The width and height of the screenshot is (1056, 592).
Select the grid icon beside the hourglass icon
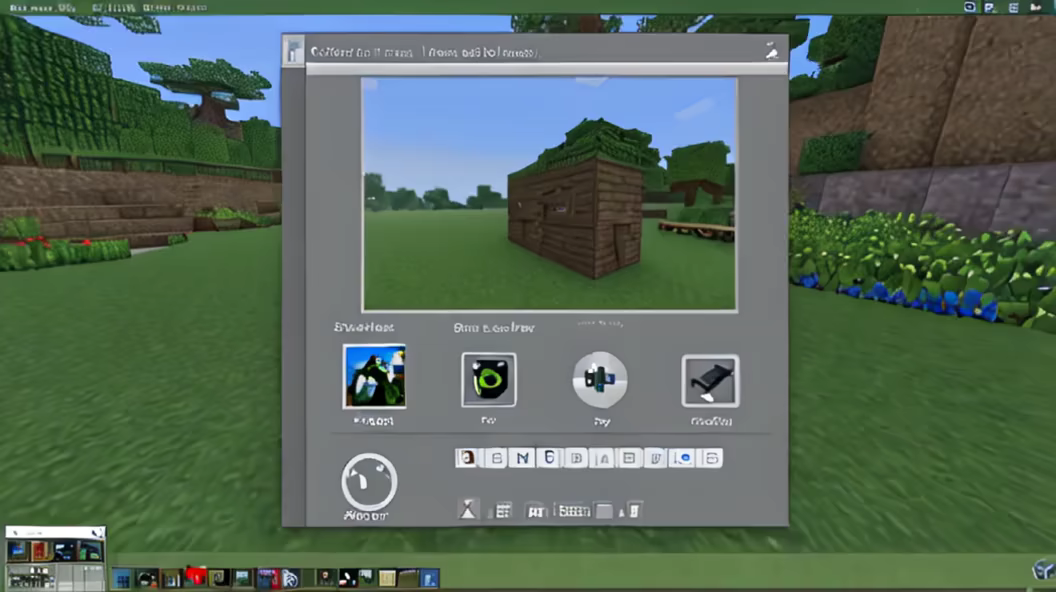coord(503,510)
